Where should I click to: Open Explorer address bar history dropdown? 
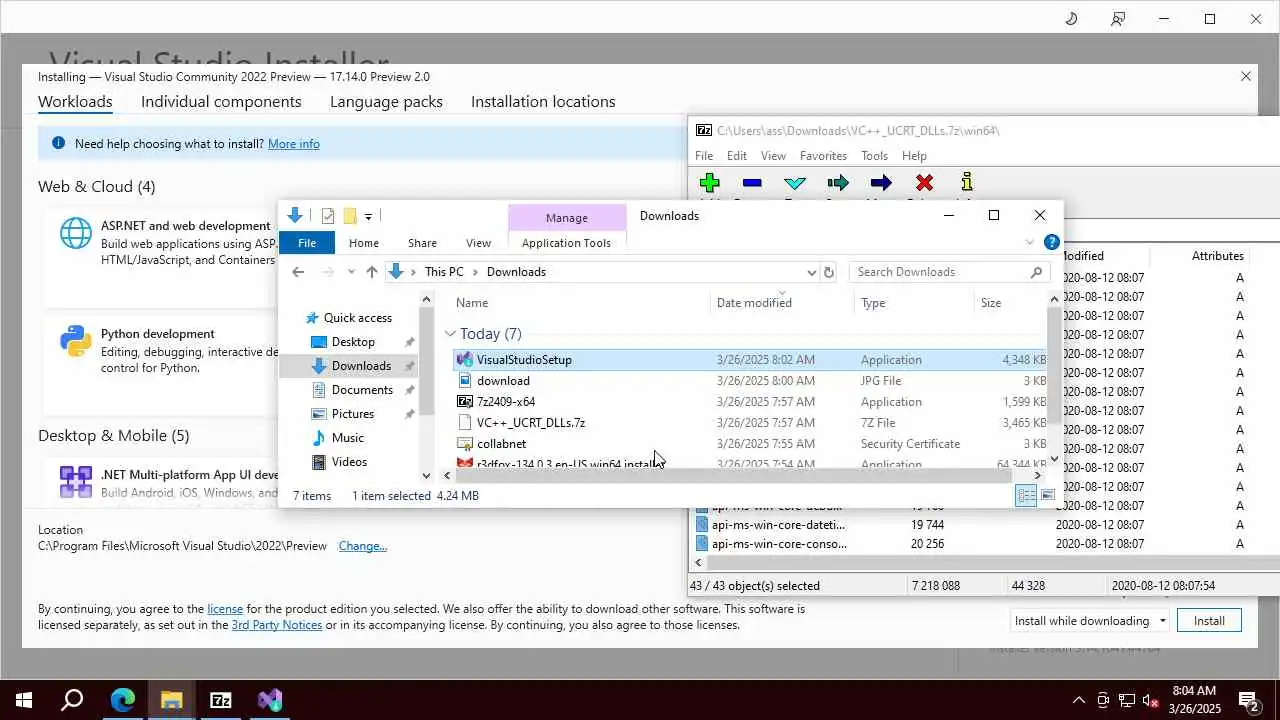tap(811, 272)
